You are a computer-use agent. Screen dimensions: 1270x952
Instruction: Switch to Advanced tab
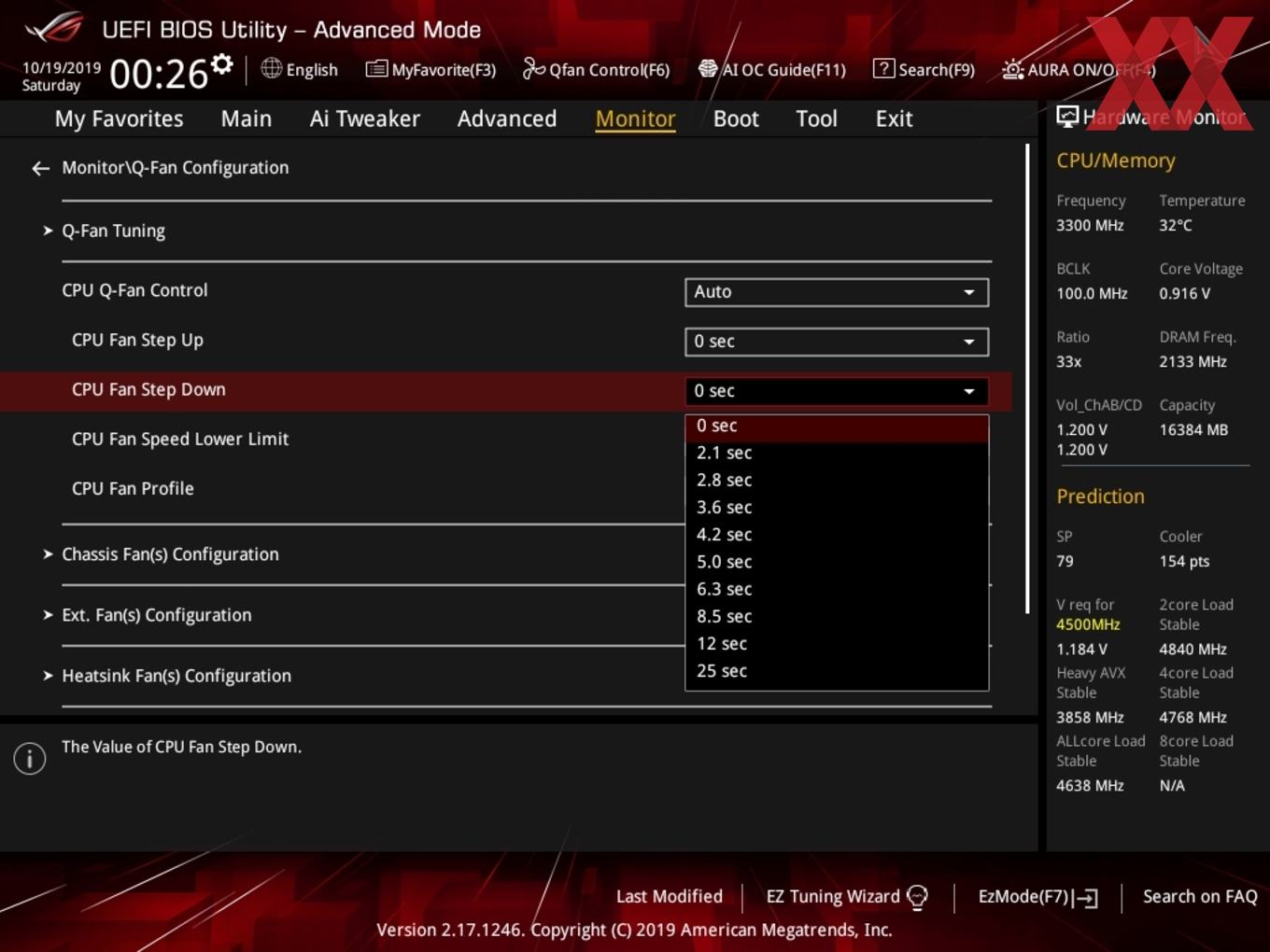click(x=507, y=119)
